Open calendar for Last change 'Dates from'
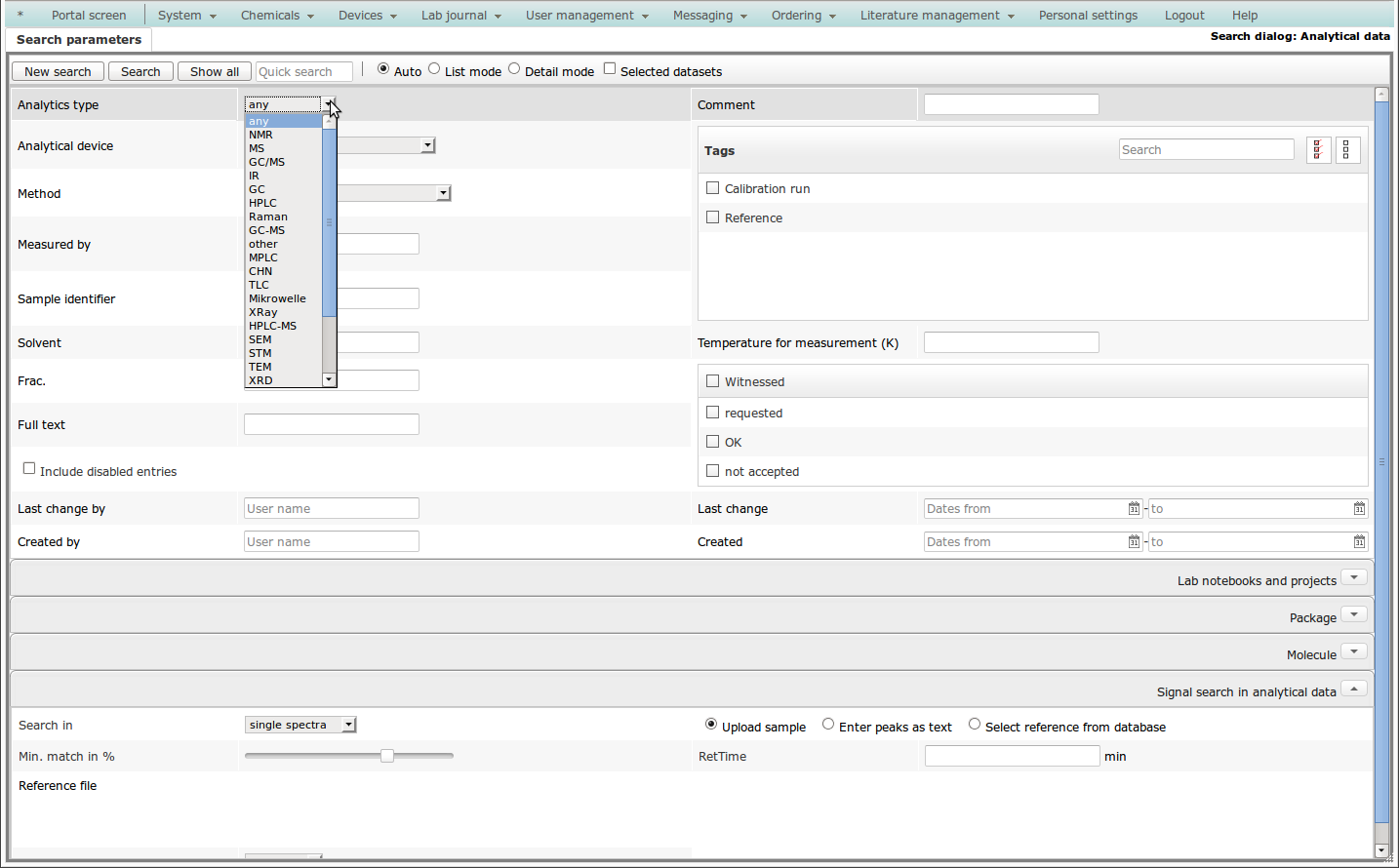The height and width of the screenshot is (868, 1399). point(1134,509)
